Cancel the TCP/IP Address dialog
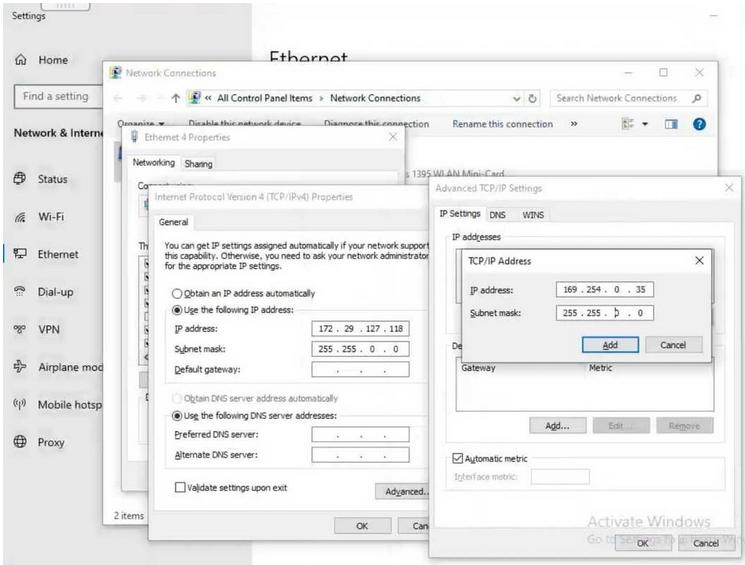The height and width of the screenshot is (565, 745). coord(673,344)
